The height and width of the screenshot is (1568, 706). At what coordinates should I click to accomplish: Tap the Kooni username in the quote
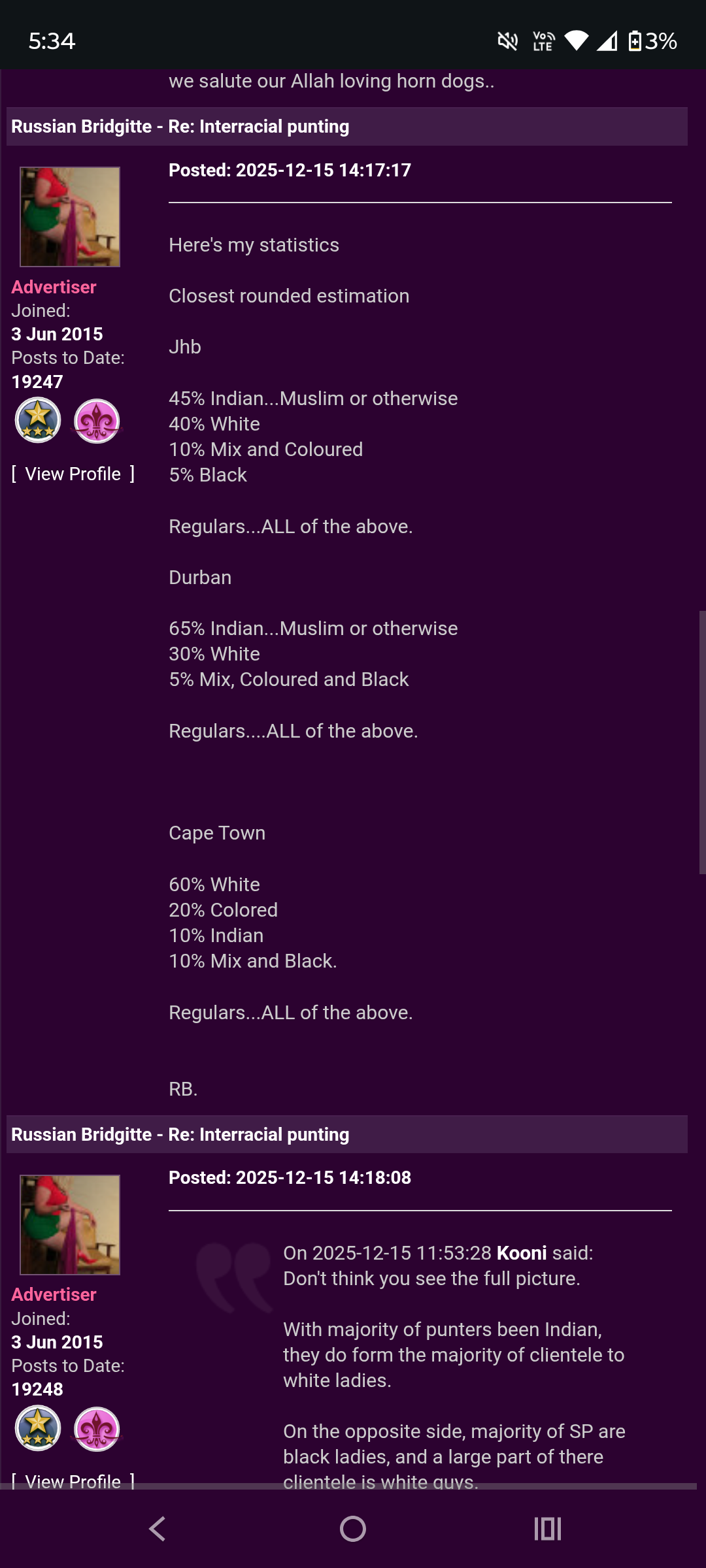coord(522,1253)
